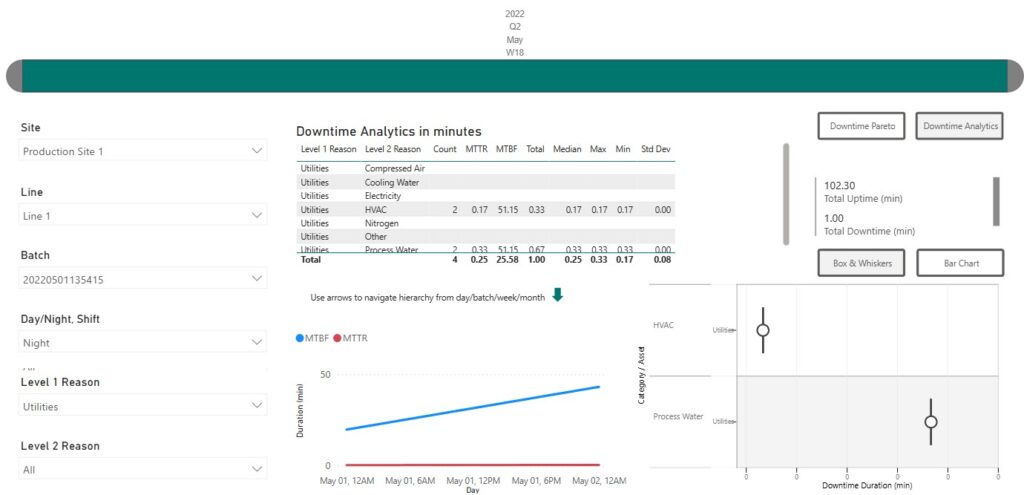Click the left handle of the timeline slider
Image resolution: width=1024 pixels, height=495 pixels.
click(x=14, y=76)
